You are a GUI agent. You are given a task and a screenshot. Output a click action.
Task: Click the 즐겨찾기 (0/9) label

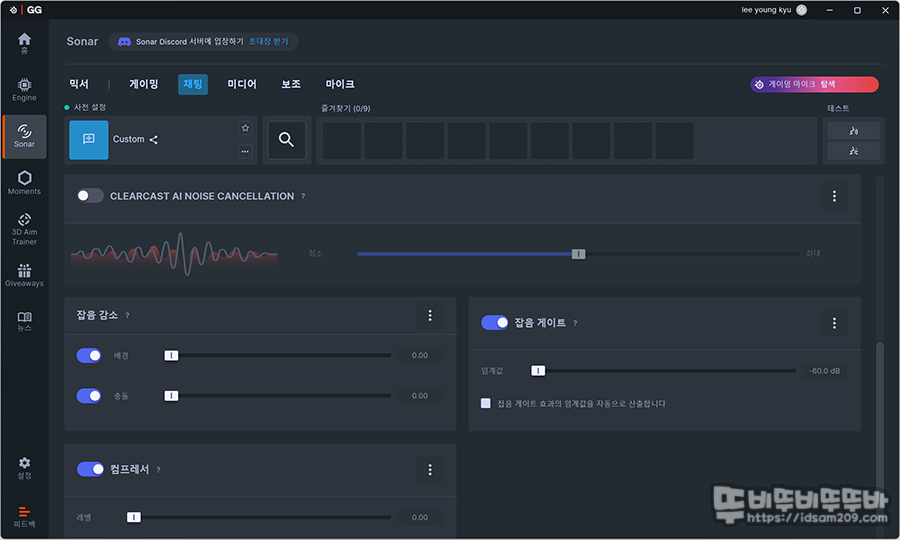pyautogui.click(x=346, y=108)
